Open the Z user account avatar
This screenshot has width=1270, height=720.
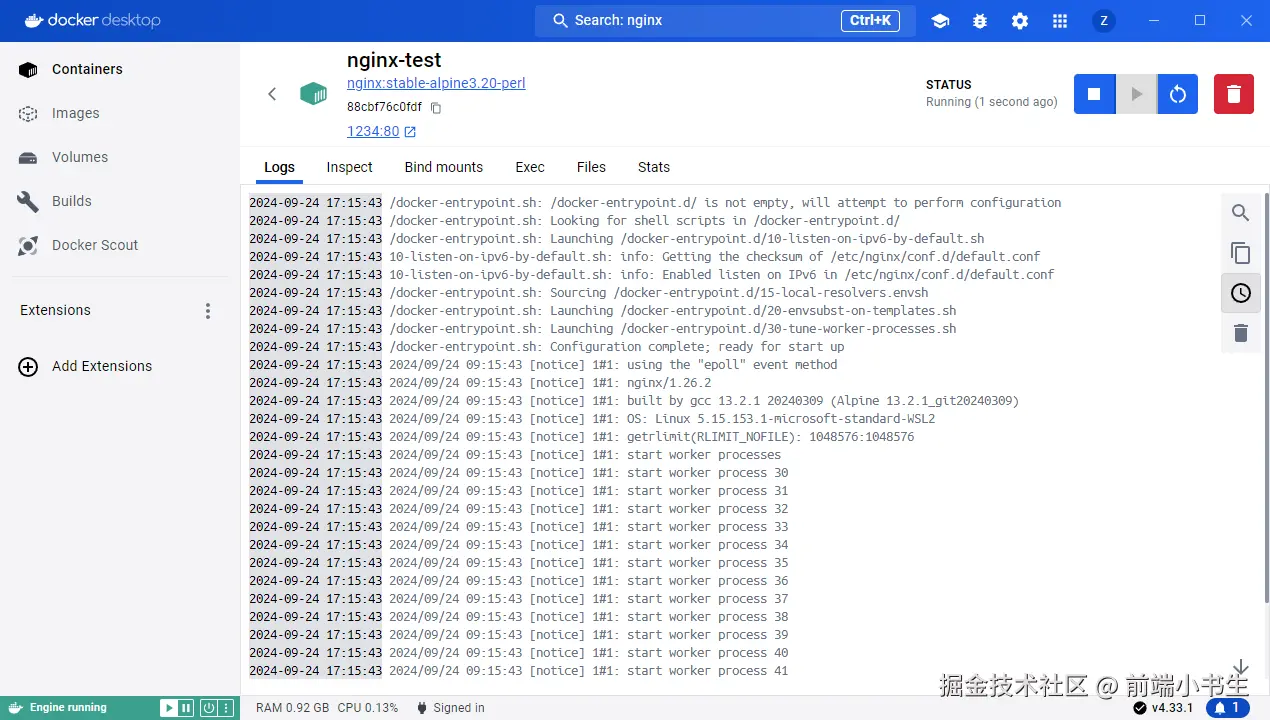coord(1104,21)
